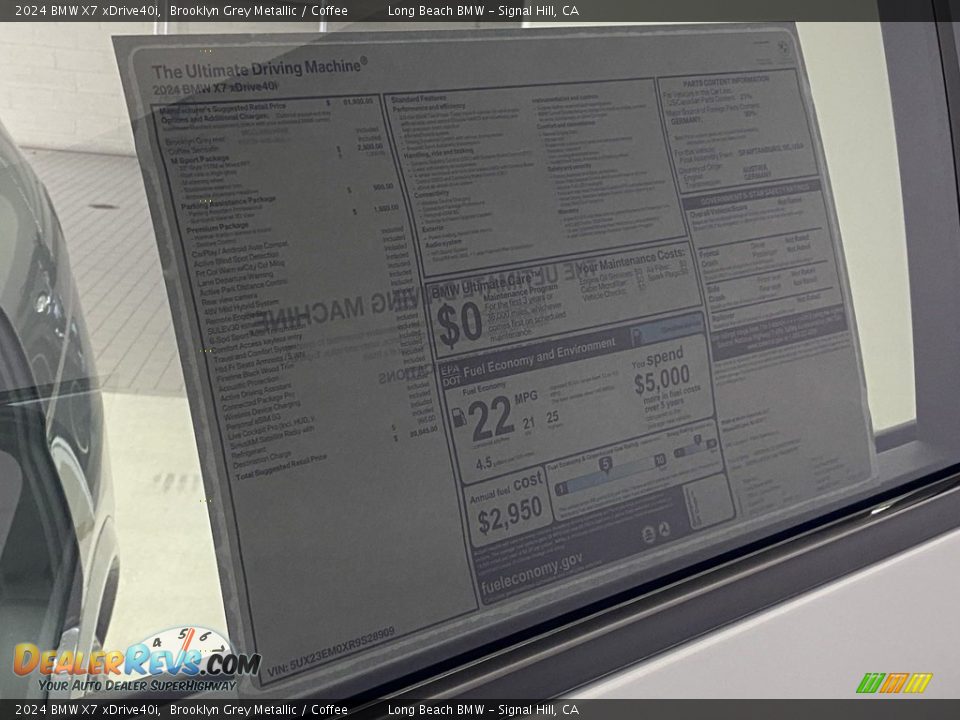Image resolution: width=960 pixels, height=720 pixels.
Task: Click the '4.5' gallons per 100 miles value
Action: coord(484,463)
